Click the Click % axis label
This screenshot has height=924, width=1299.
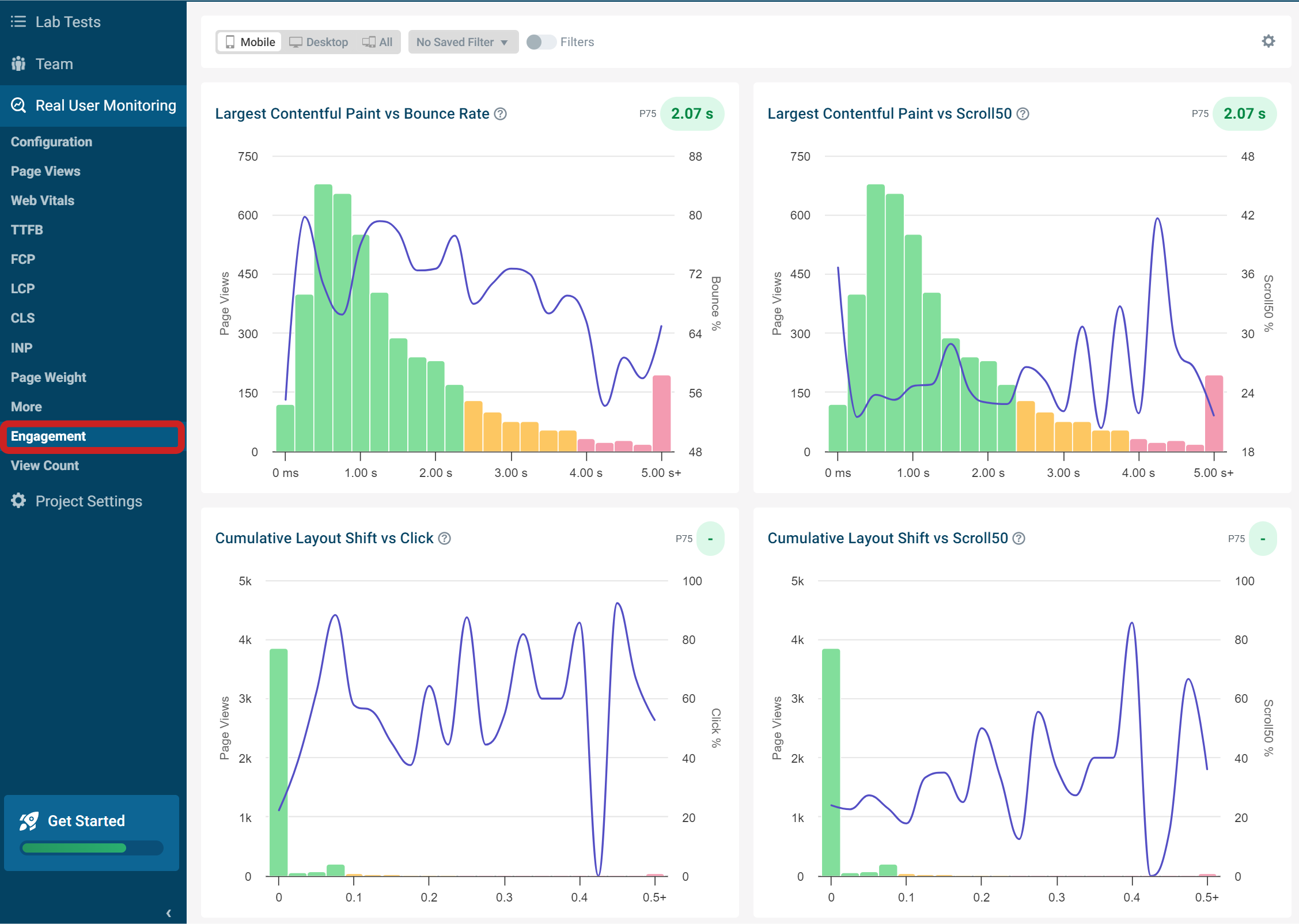pos(716,728)
